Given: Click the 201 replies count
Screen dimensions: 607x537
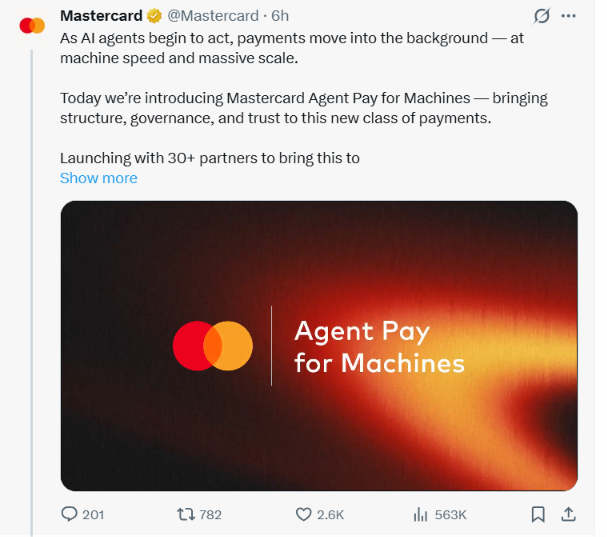Looking at the screenshot, I should click(x=93, y=515).
